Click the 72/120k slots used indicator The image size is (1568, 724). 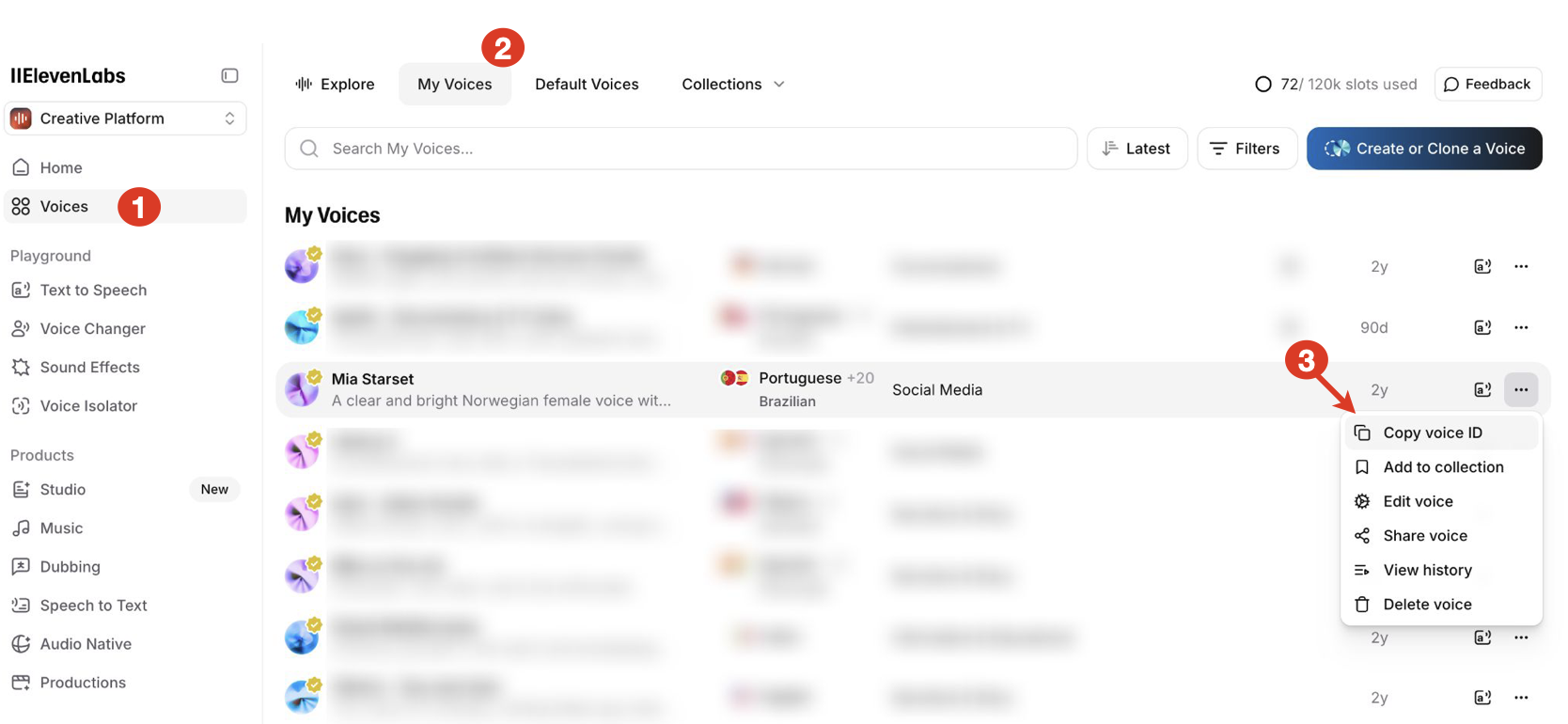(x=1336, y=84)
